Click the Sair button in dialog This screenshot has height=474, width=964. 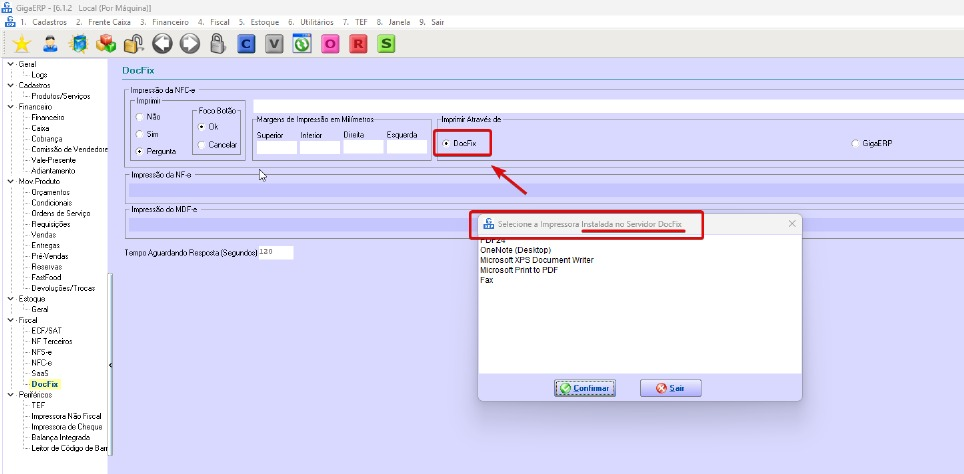(x=671, y=388)
